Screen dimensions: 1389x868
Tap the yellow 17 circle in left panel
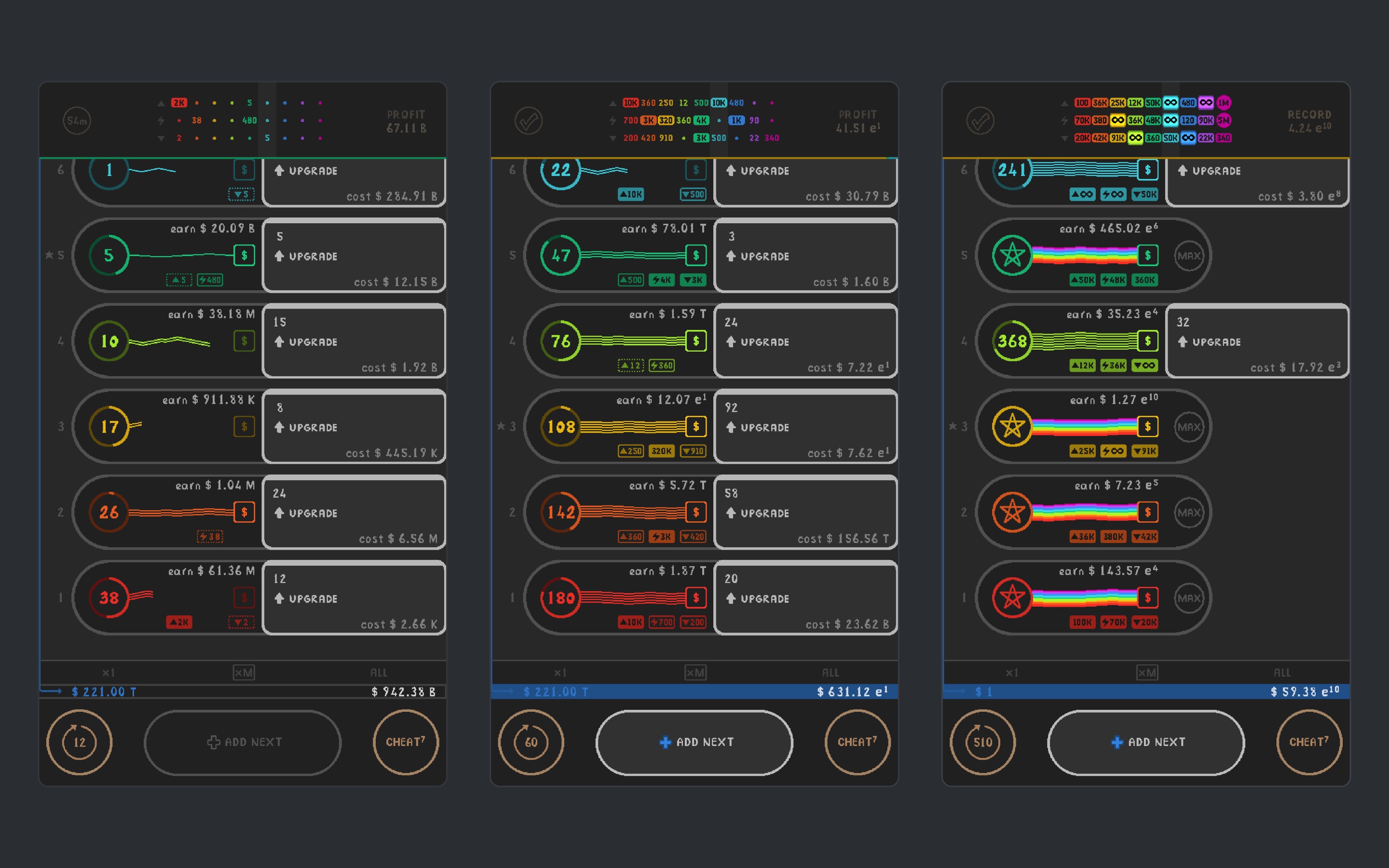109,427
